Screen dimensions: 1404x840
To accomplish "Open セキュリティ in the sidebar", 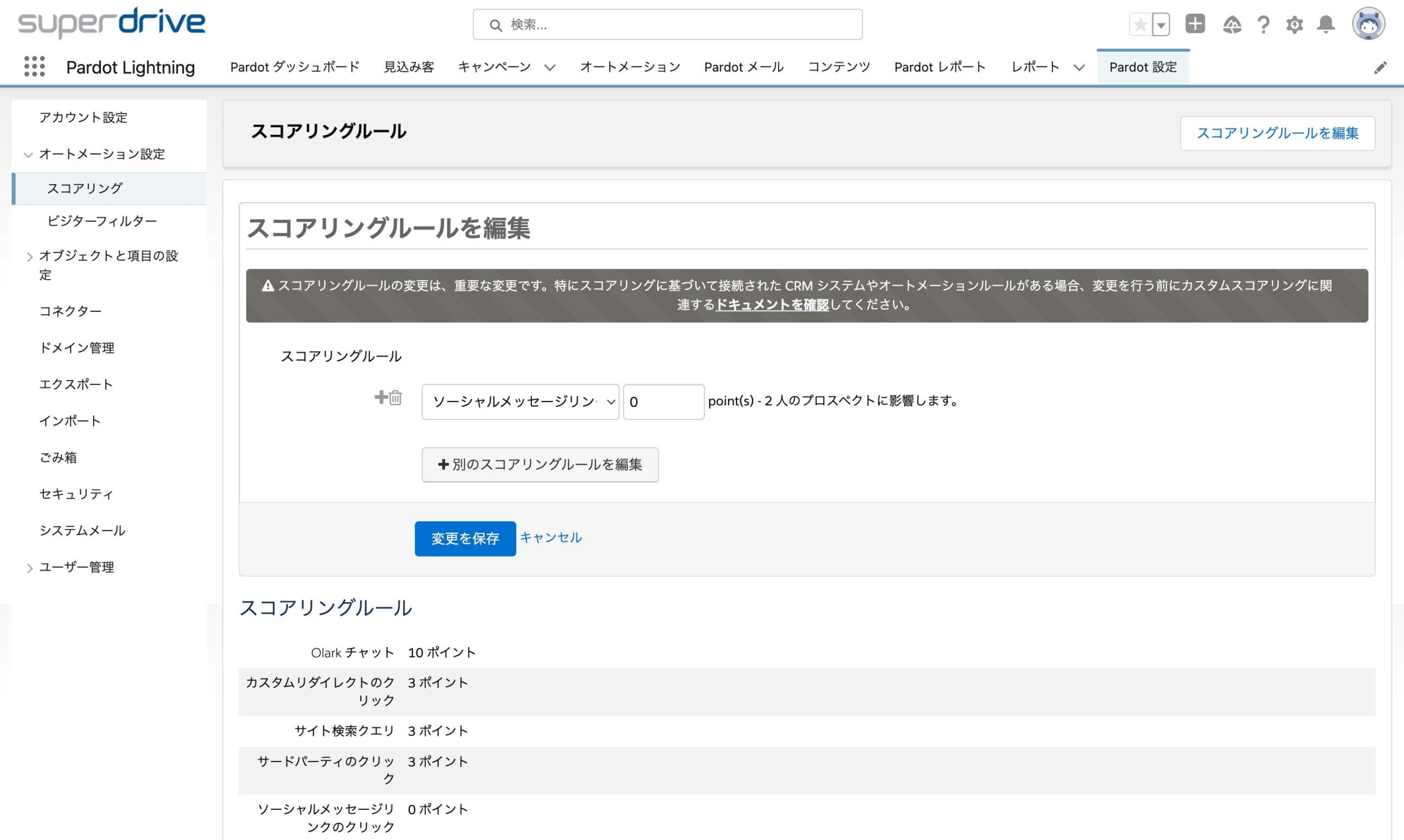I will pos(76,494).
